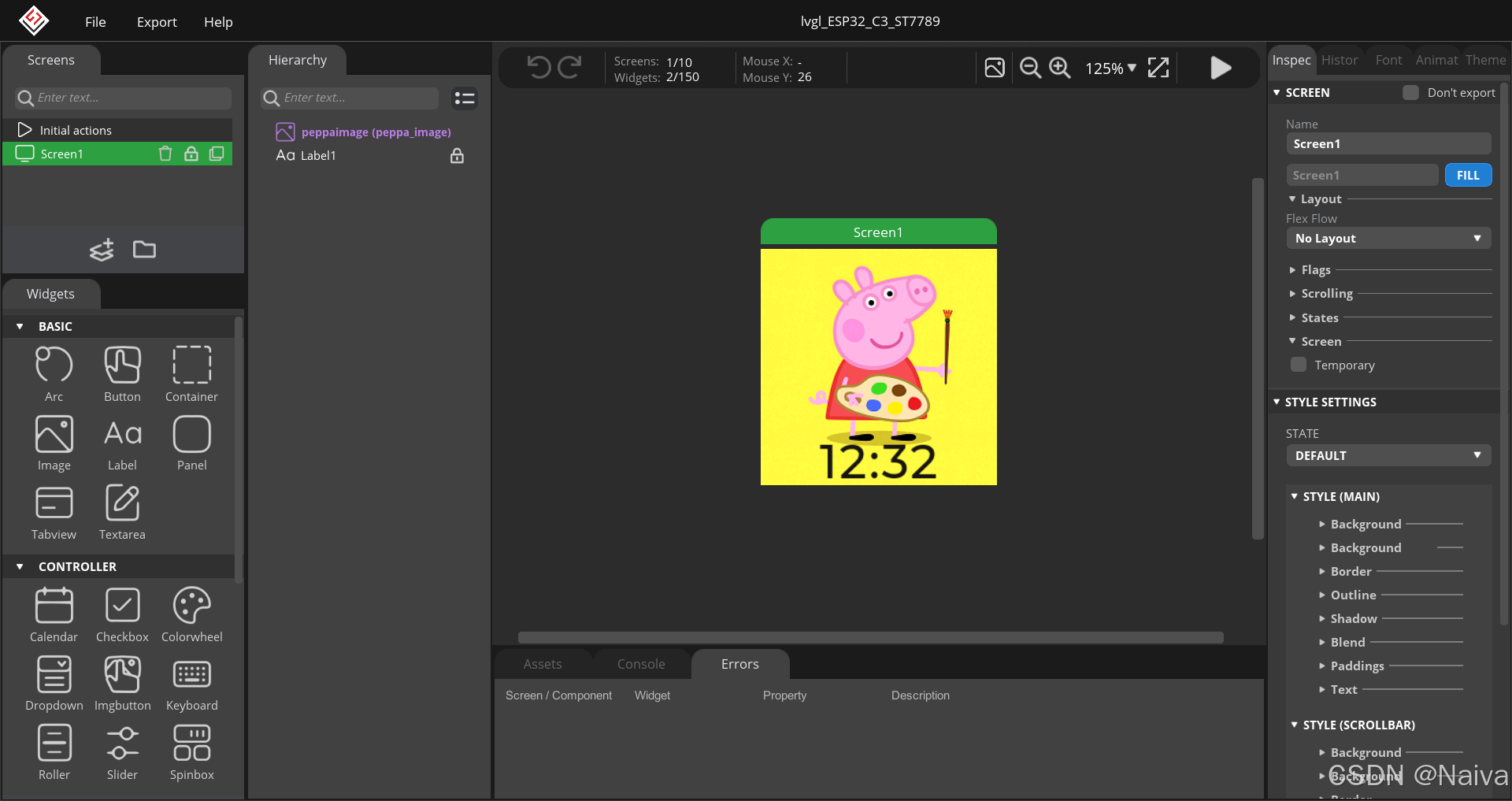Click the image background icon in toolbar
This screenshot has width=1512, height=801.
point(995,68)
